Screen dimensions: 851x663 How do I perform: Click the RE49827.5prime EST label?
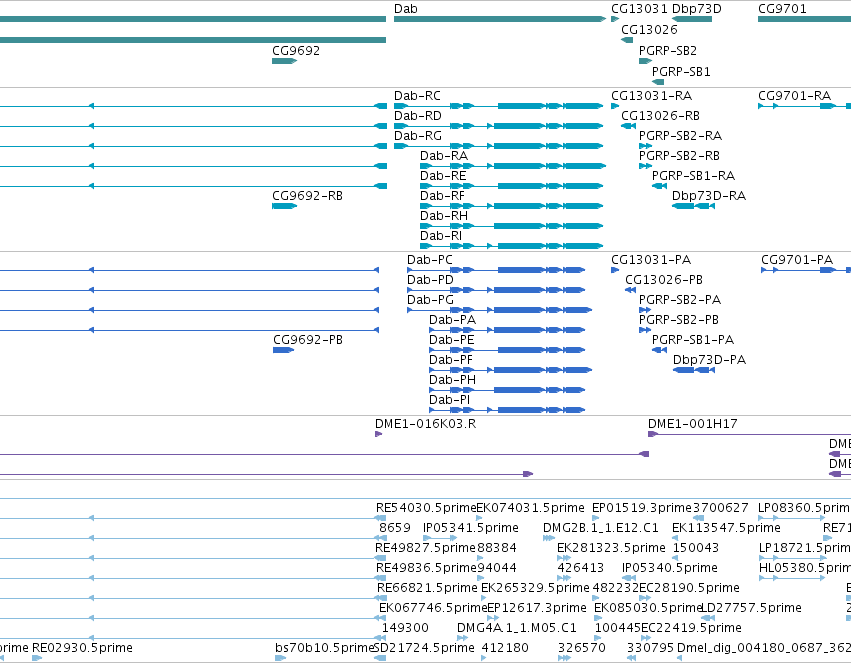coord(426,548)
